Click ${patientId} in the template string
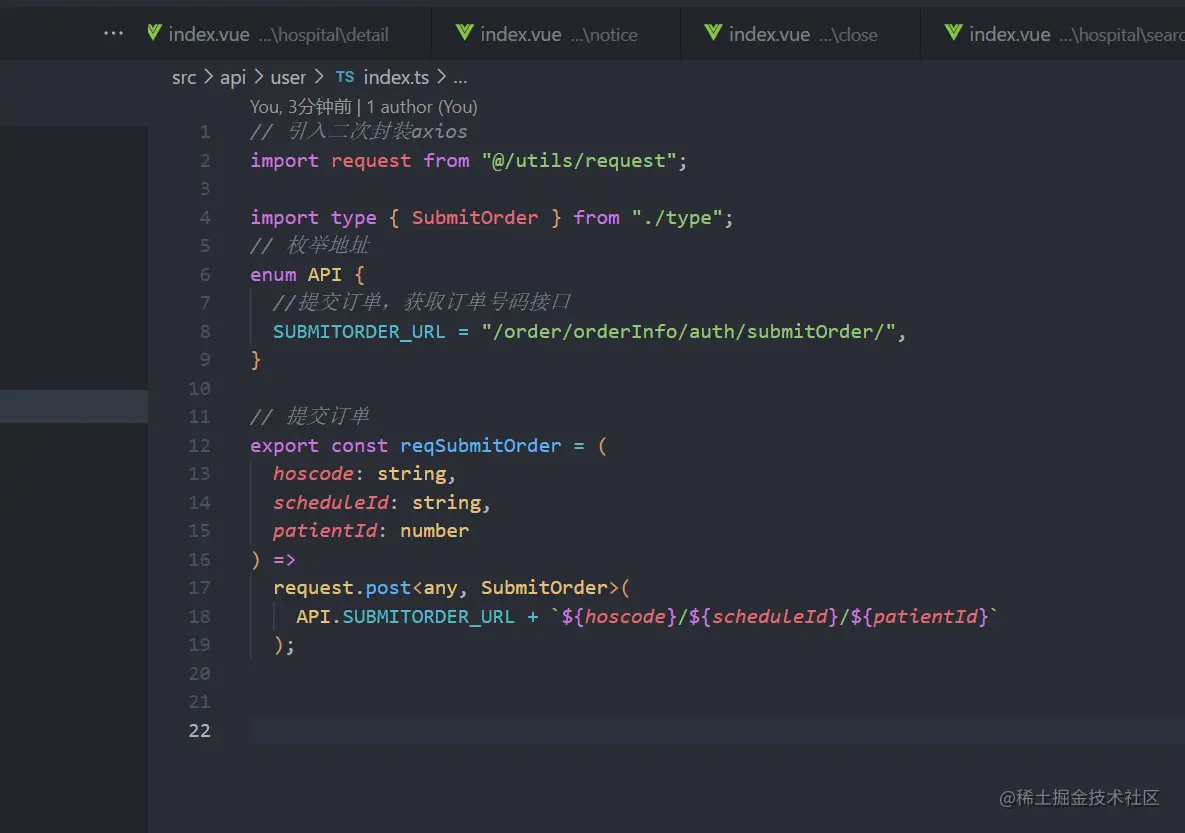1185x833 pixels. [x=920, y=617]
